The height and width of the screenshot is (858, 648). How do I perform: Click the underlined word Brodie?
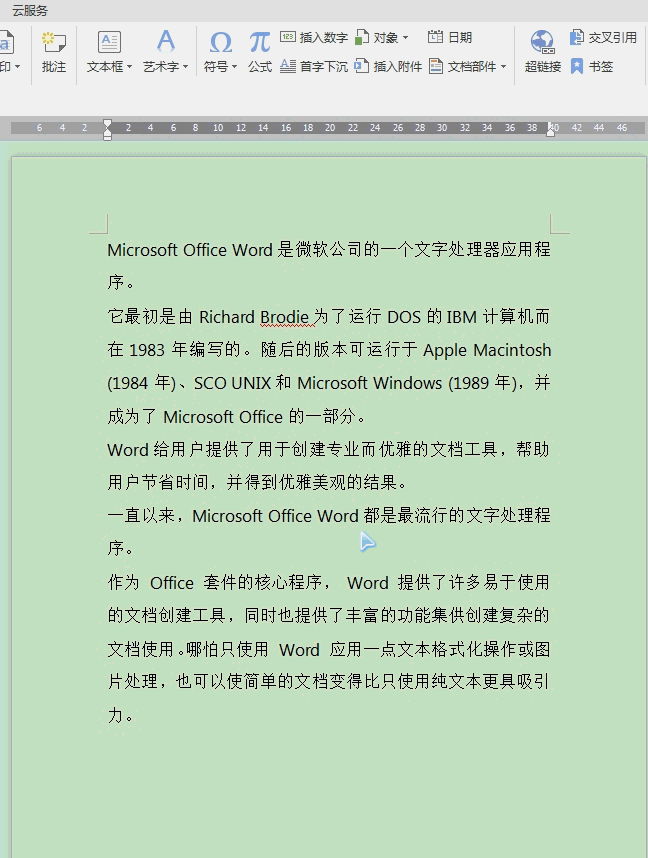(x=284, y=317)
